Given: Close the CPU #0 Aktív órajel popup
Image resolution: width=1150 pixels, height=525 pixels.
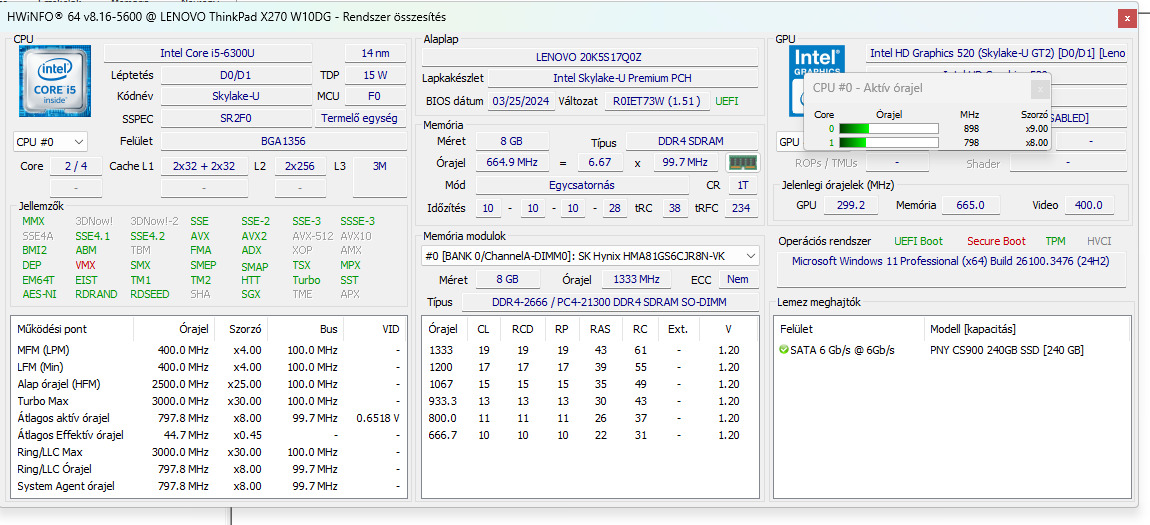Looking at the screenshot, I should [1039, 88].
